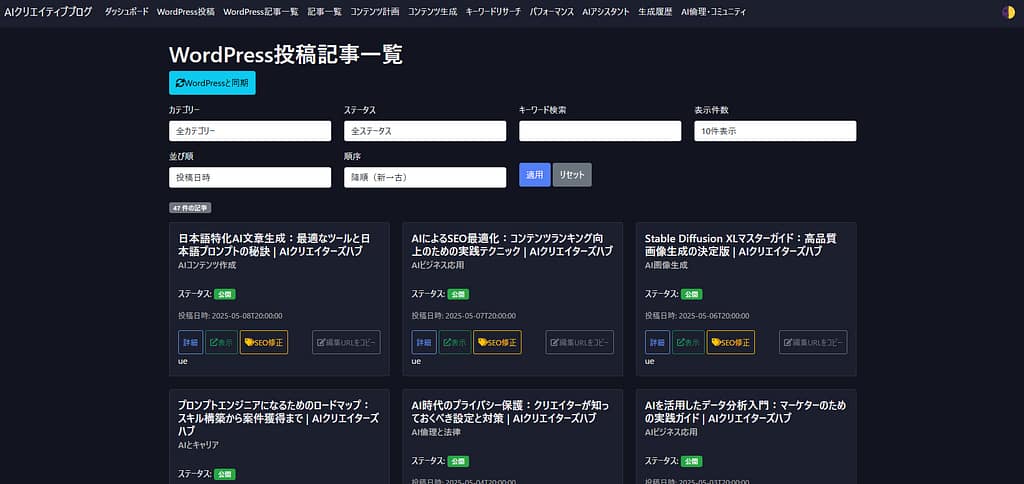1024x484 pixels.
Task: Open the カテゴリー dropdown
Action: coord(250,131)
